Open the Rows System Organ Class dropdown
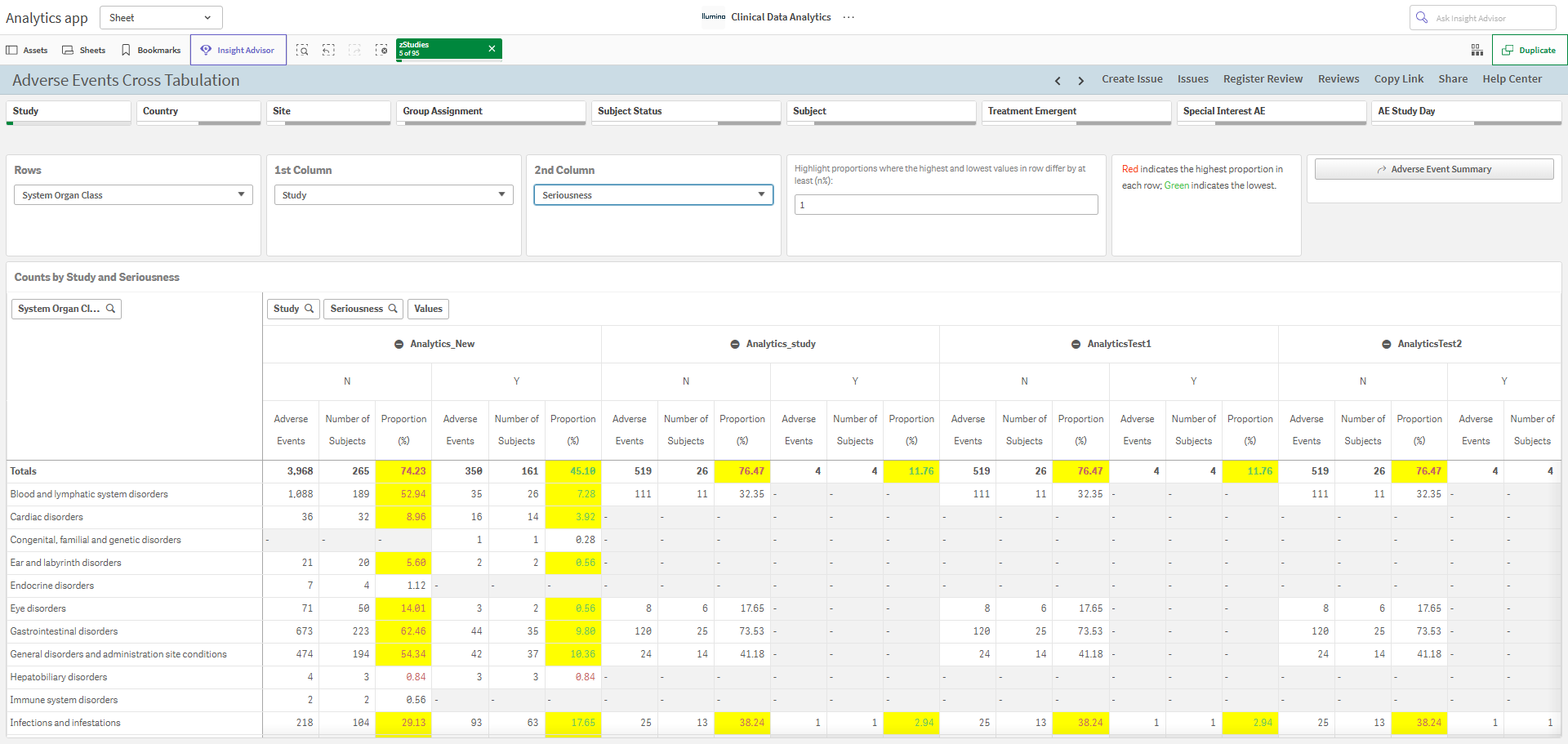 click(133, 194)
